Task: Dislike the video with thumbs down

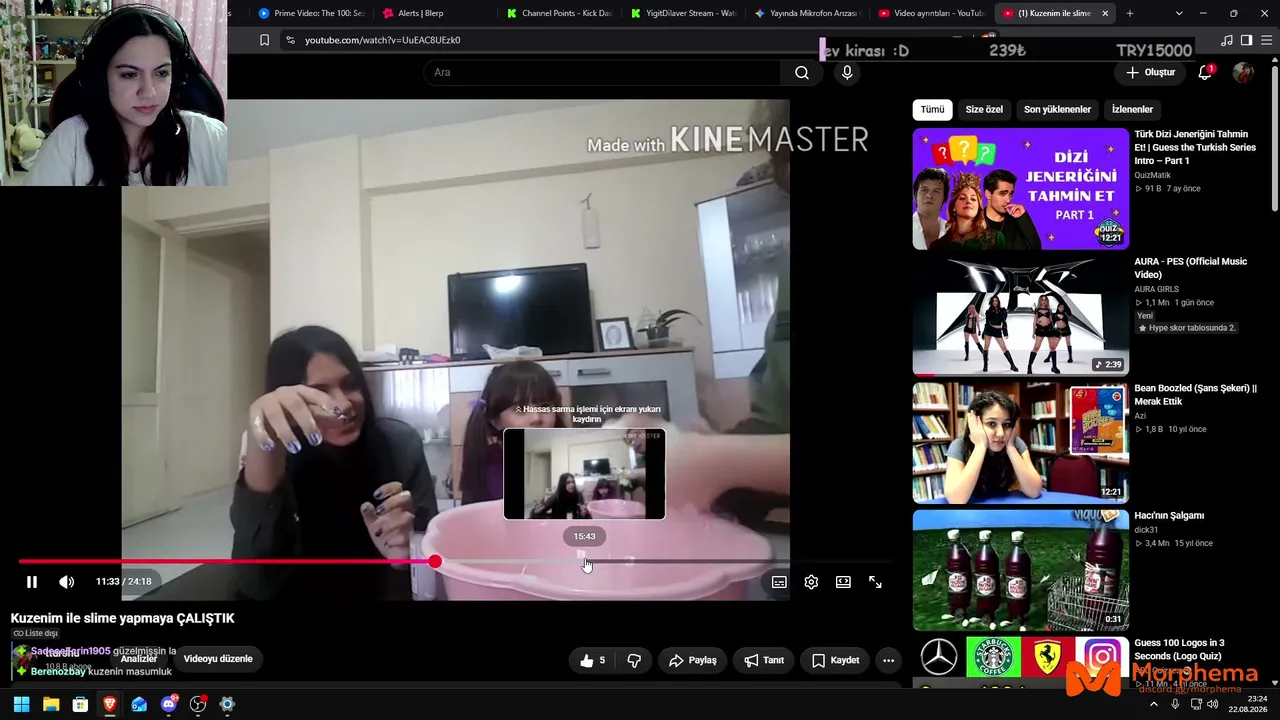Action: click(634, 660)
